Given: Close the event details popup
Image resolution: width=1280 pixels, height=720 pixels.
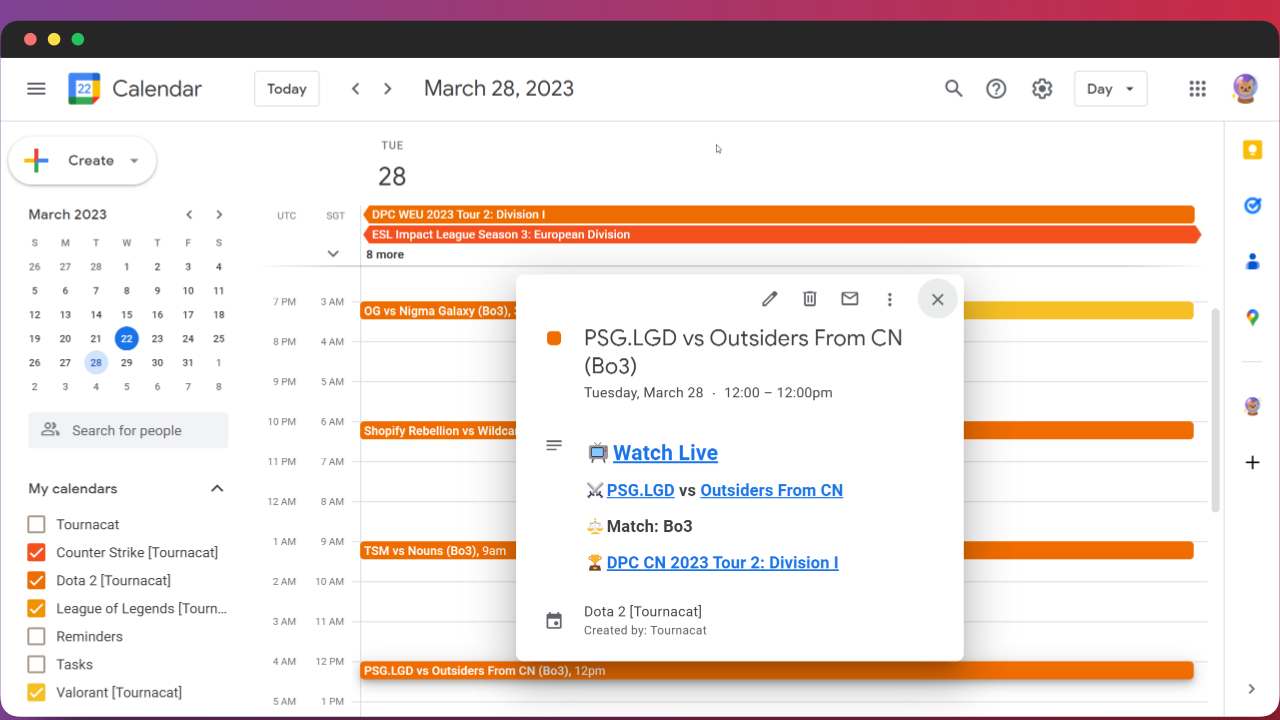Looking at the screenshot, I should pyautogui.click(x=937, y=298).
